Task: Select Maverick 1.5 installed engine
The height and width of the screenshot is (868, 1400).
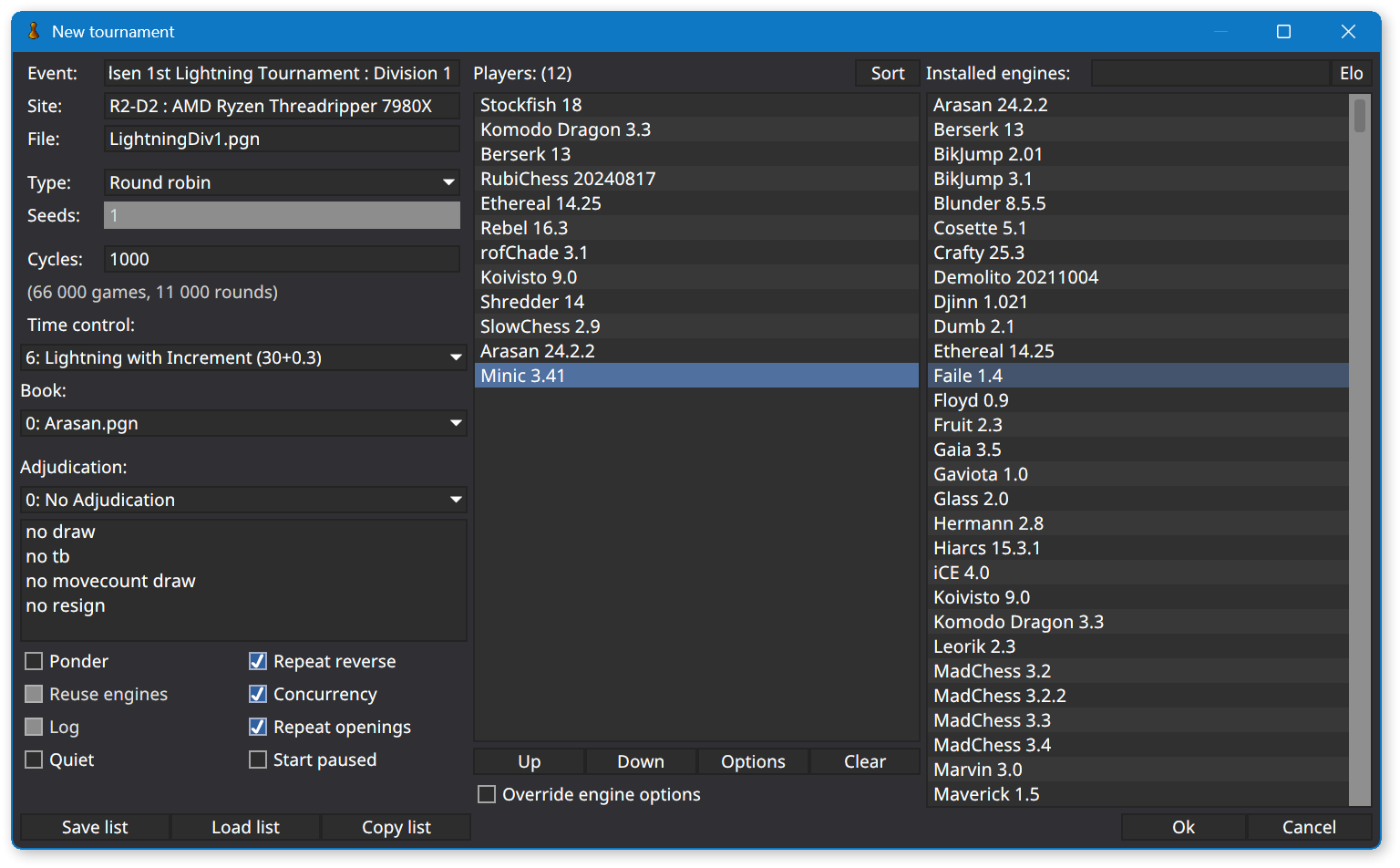Action: [x=1138, y=794]
